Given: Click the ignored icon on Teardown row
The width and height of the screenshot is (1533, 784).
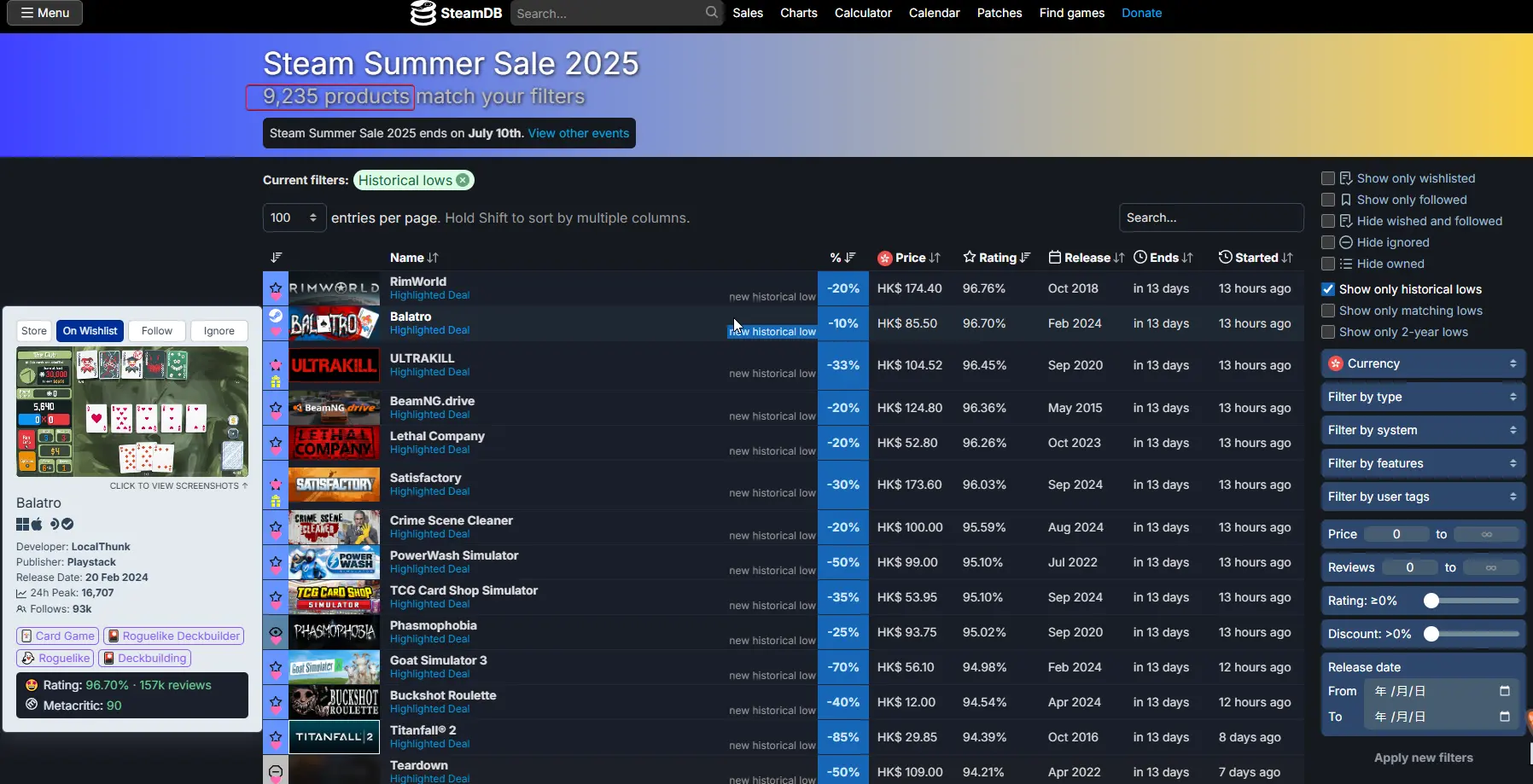Looking at the screenshot, I should pos(276,772).
